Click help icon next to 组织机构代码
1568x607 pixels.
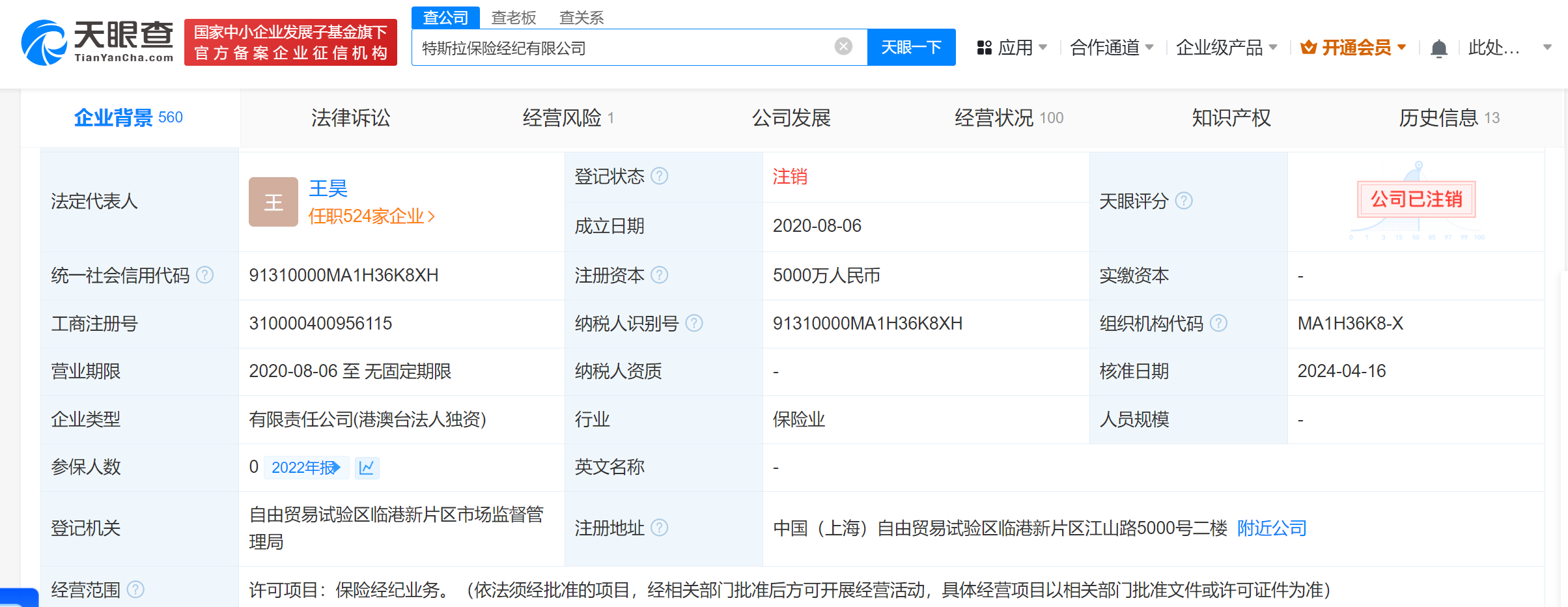[1218, 323]
